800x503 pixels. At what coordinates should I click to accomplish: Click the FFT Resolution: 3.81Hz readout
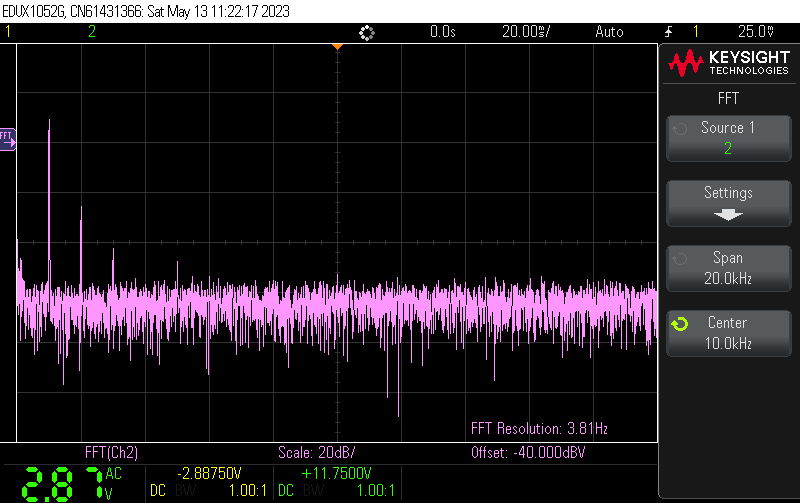click(x=539, y=428)
